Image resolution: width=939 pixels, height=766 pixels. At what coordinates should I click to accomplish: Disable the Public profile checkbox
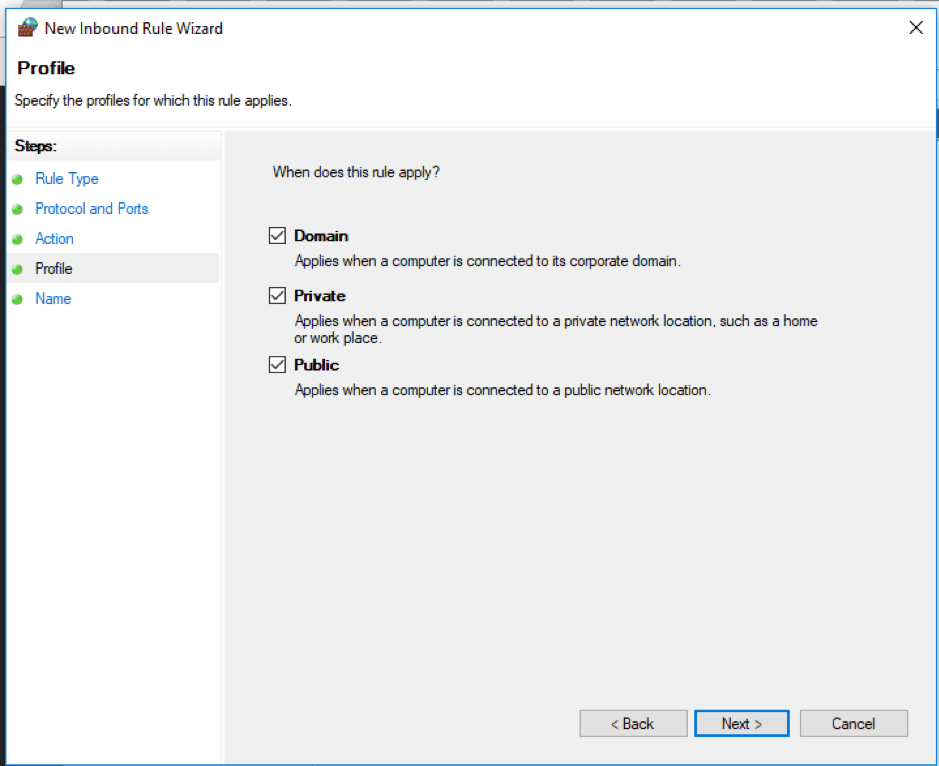coord(277,364)
